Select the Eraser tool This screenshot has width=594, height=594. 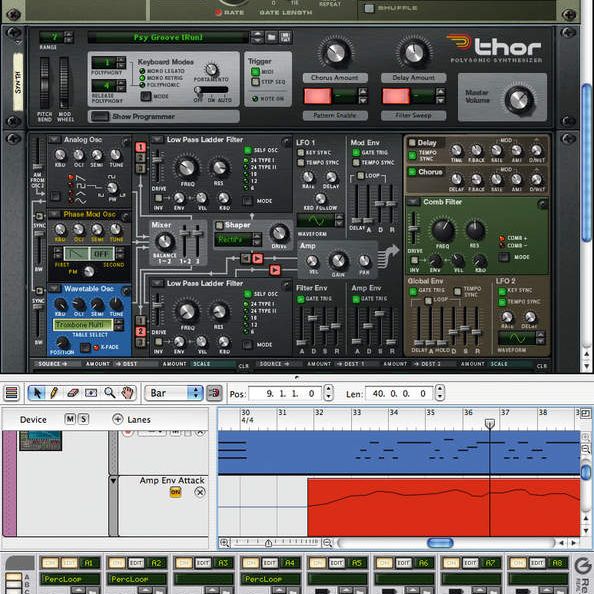[x=72, y=393]
